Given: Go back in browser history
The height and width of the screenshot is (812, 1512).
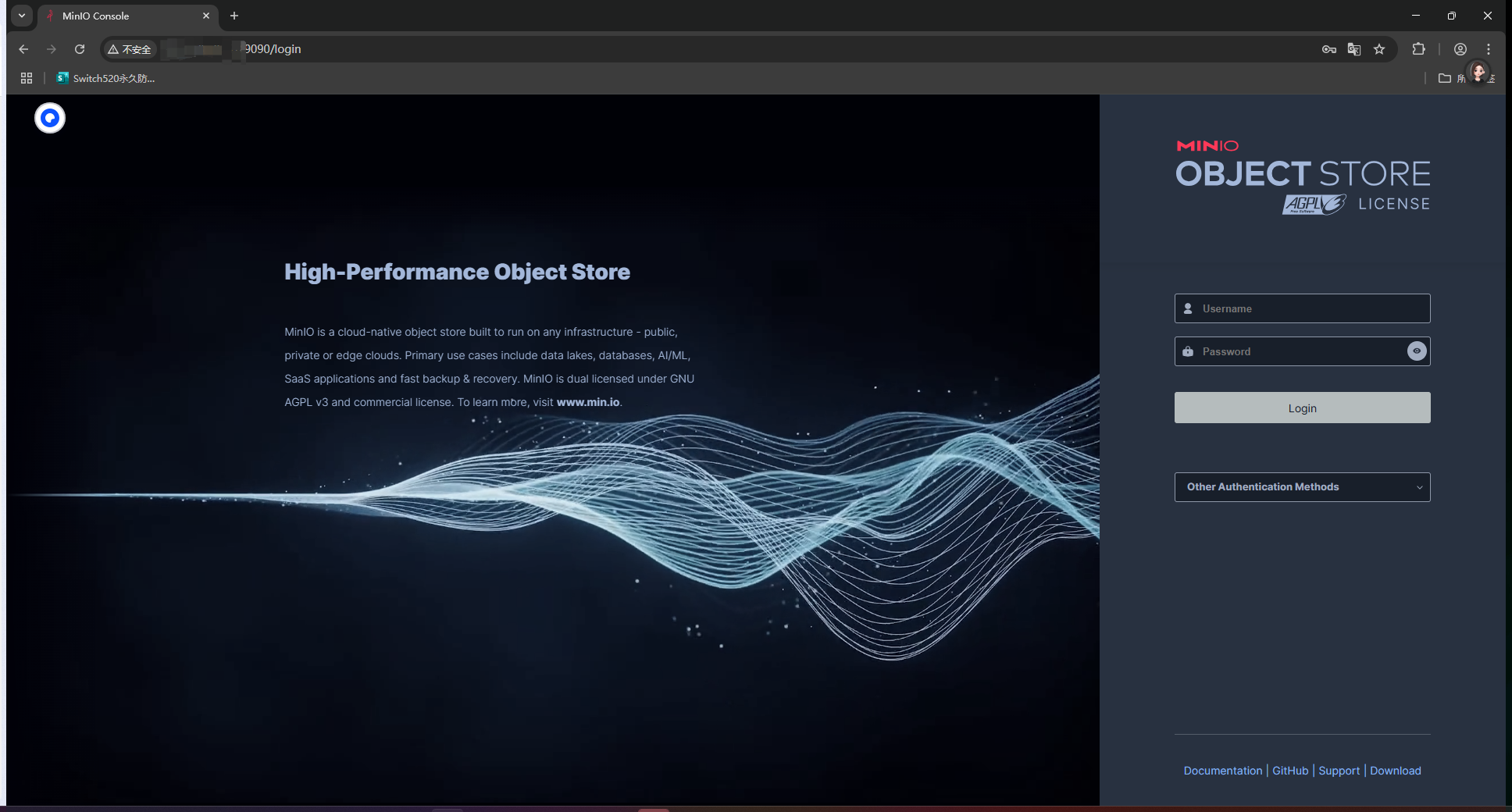Looking at the screenshot, I should click(23, 49).
